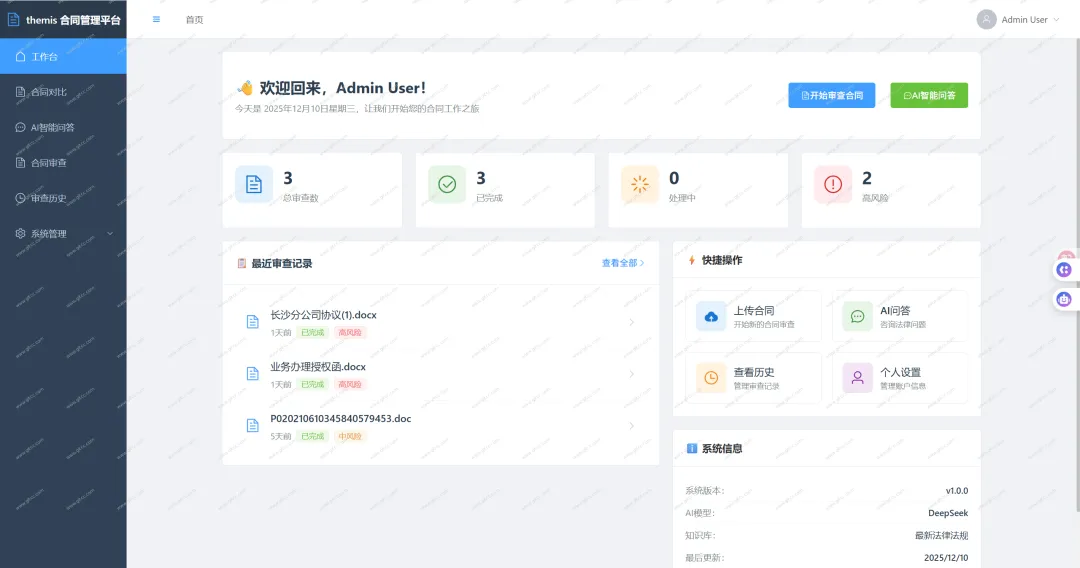Click the 合同对比 sidebar icon

click(21, 92)
